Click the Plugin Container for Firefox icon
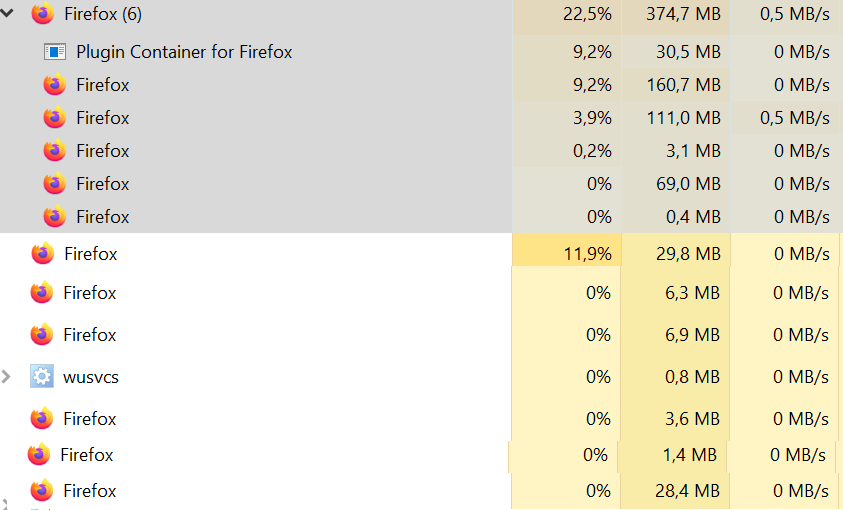The width and height of the screenshot is (843, 510). [54, 52]
